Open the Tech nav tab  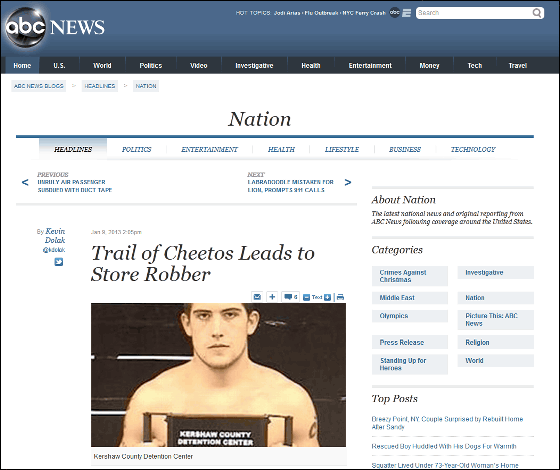click(x=475, y=66)
